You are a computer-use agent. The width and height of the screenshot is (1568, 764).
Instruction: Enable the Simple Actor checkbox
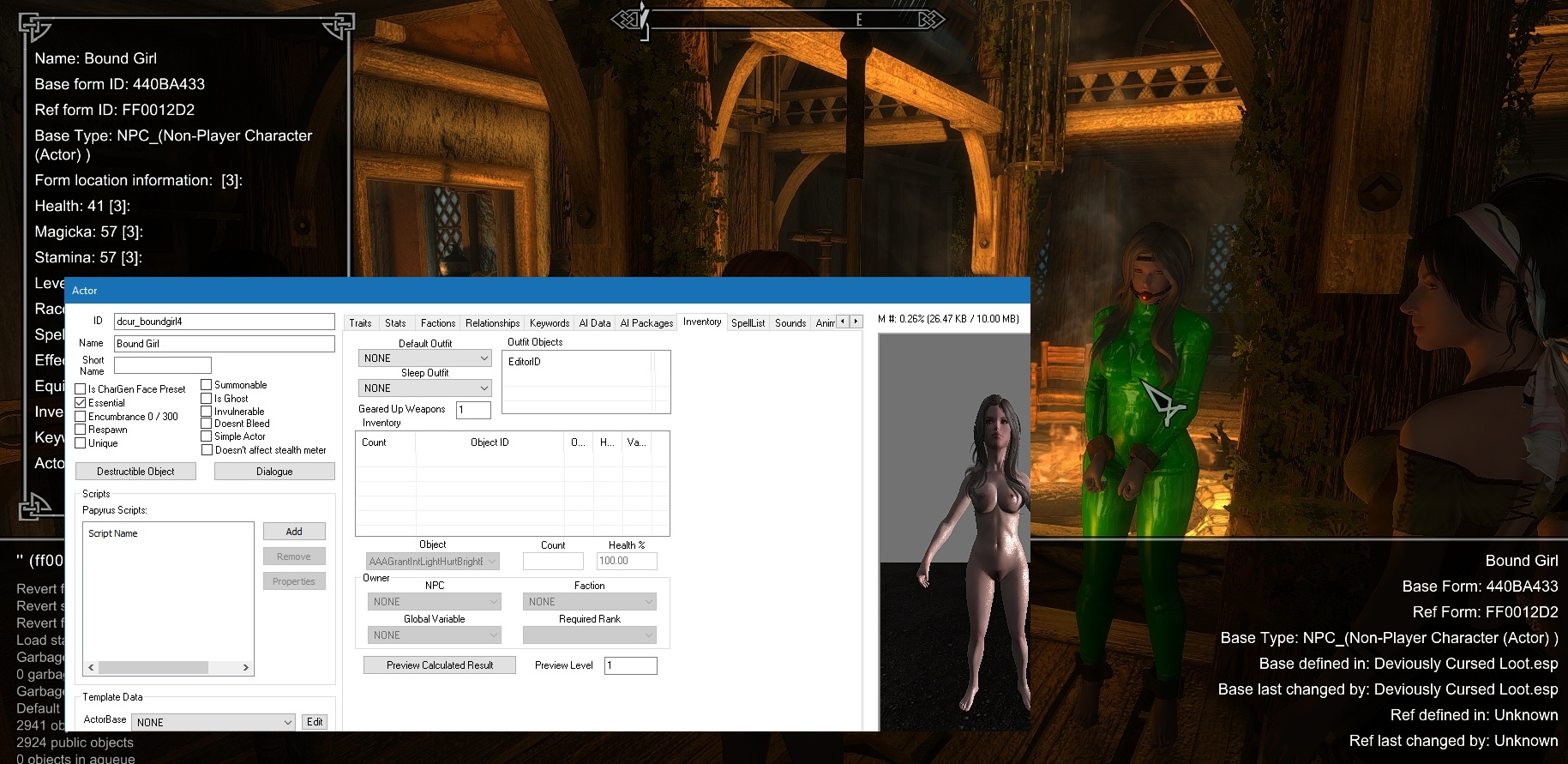207,436
